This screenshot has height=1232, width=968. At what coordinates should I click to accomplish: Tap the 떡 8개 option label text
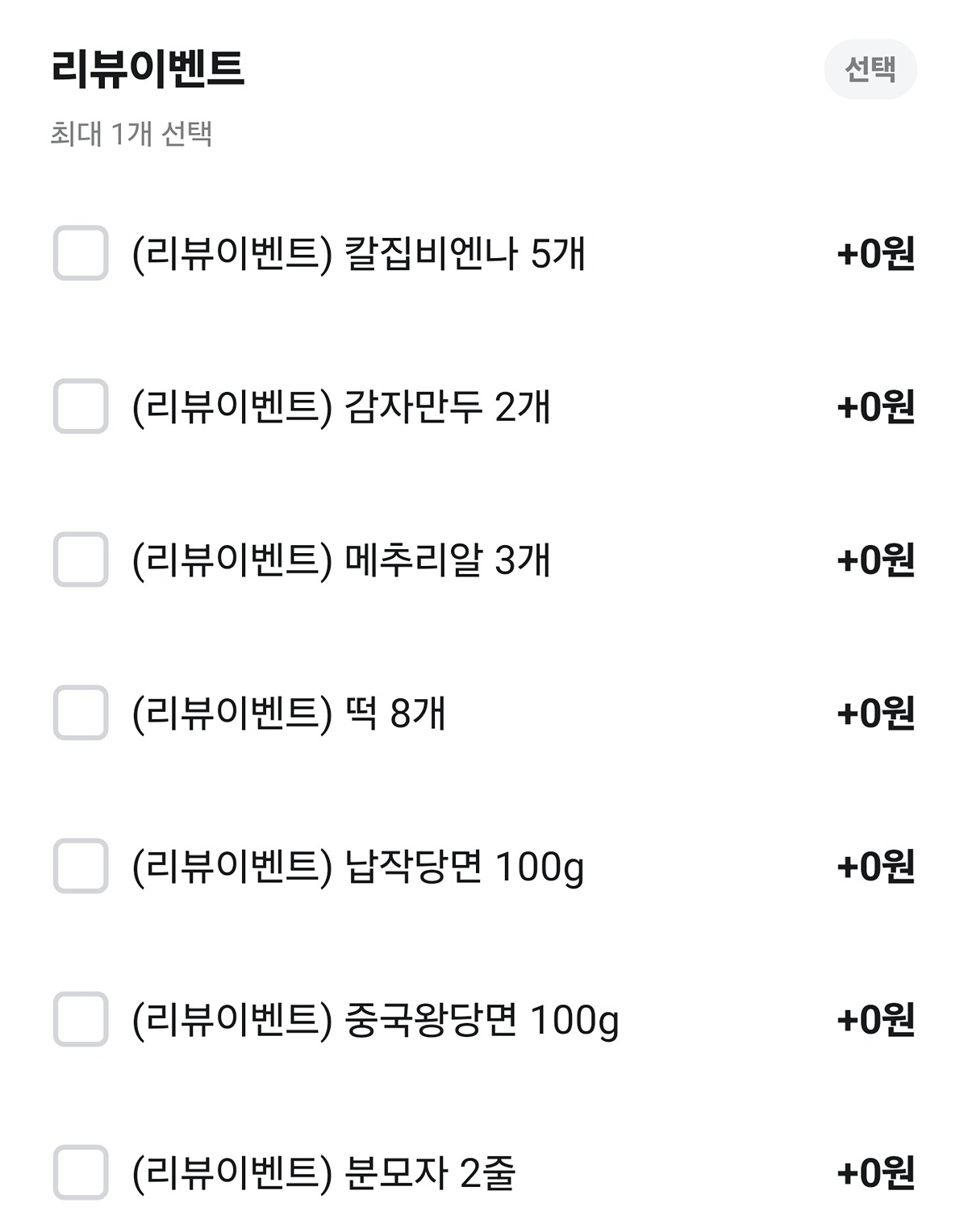pyautogui.click(x=289, y=714)
